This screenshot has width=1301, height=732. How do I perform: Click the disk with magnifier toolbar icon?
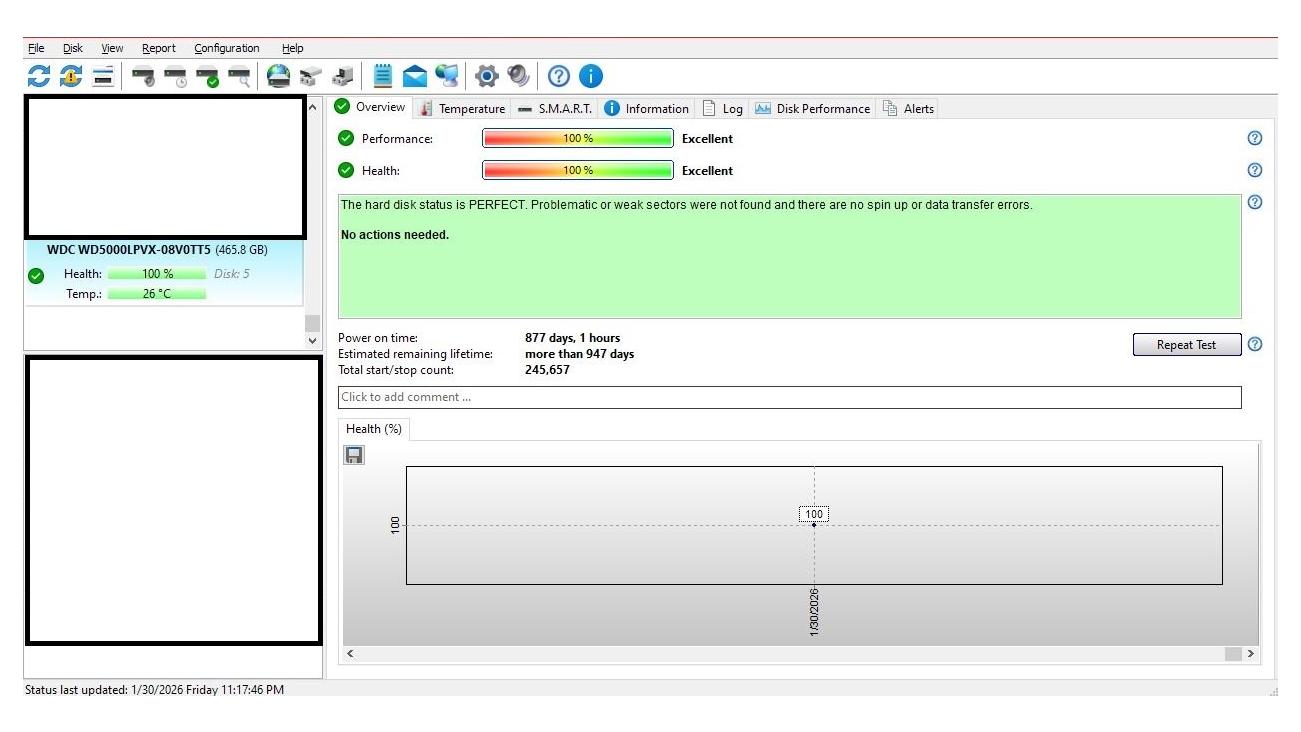(x=240, y=76)
